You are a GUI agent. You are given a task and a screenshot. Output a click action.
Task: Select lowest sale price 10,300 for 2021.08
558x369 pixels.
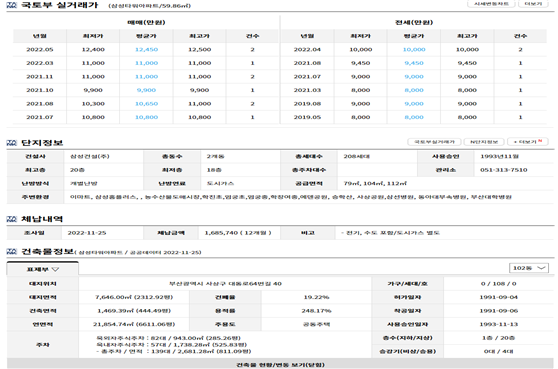(93, 104)
